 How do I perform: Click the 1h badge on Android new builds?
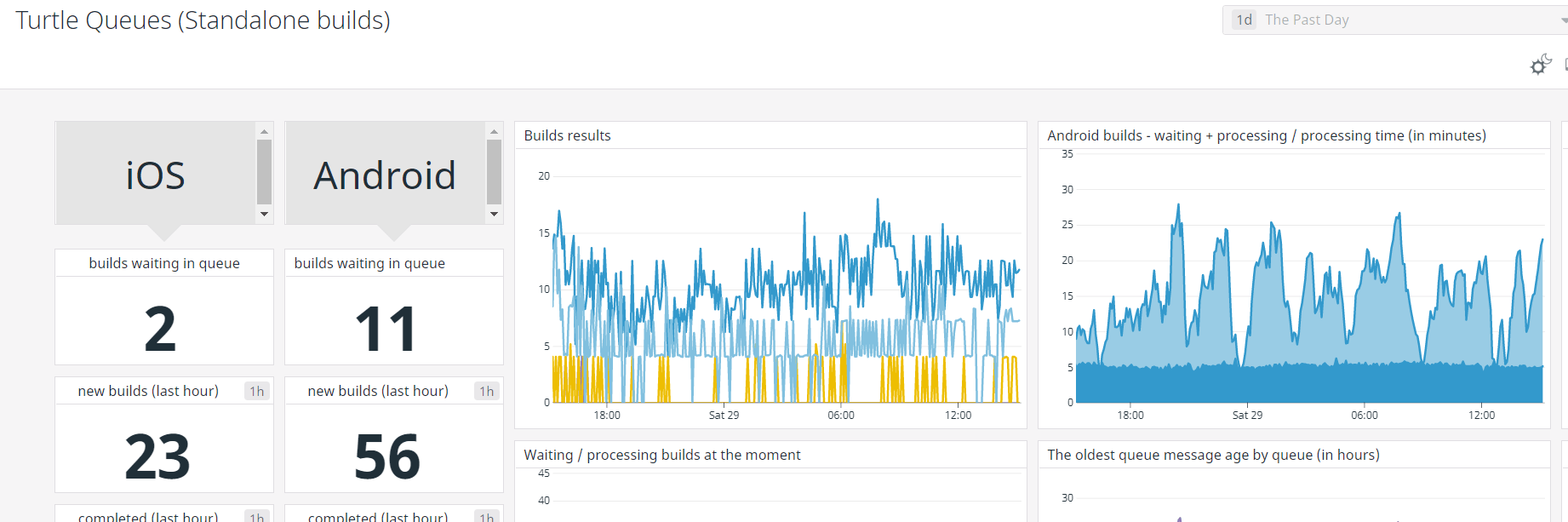486,391
